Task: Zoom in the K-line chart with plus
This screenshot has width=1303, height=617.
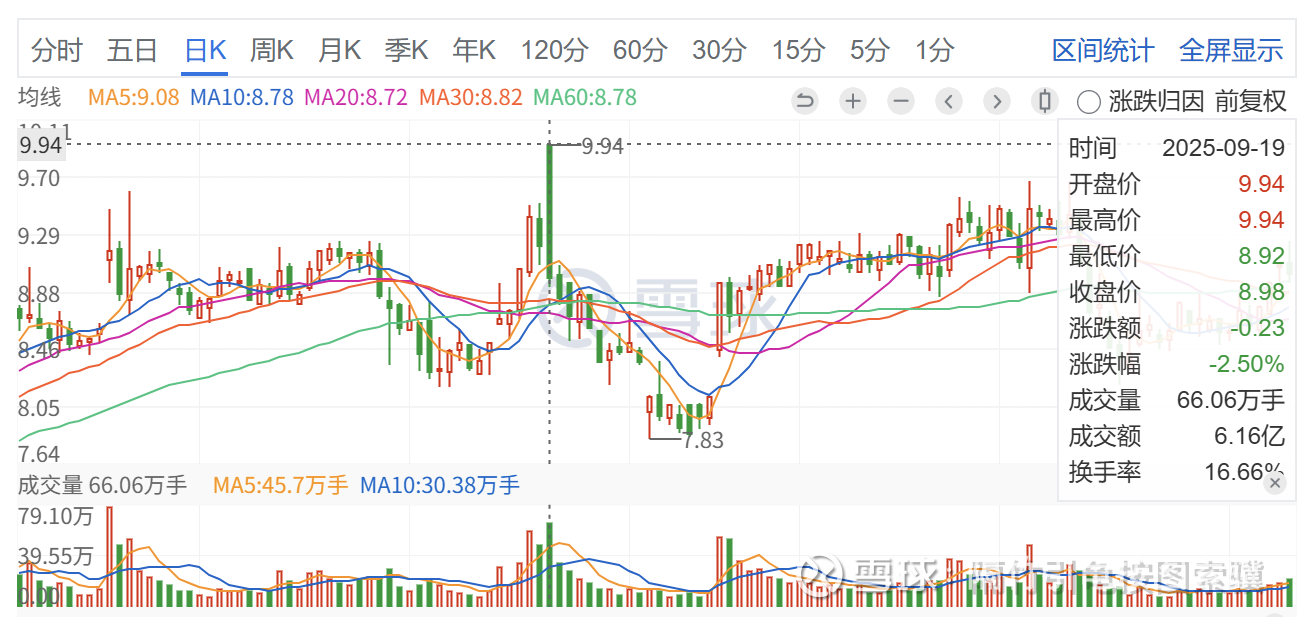Action: click(x=853, y=101)
